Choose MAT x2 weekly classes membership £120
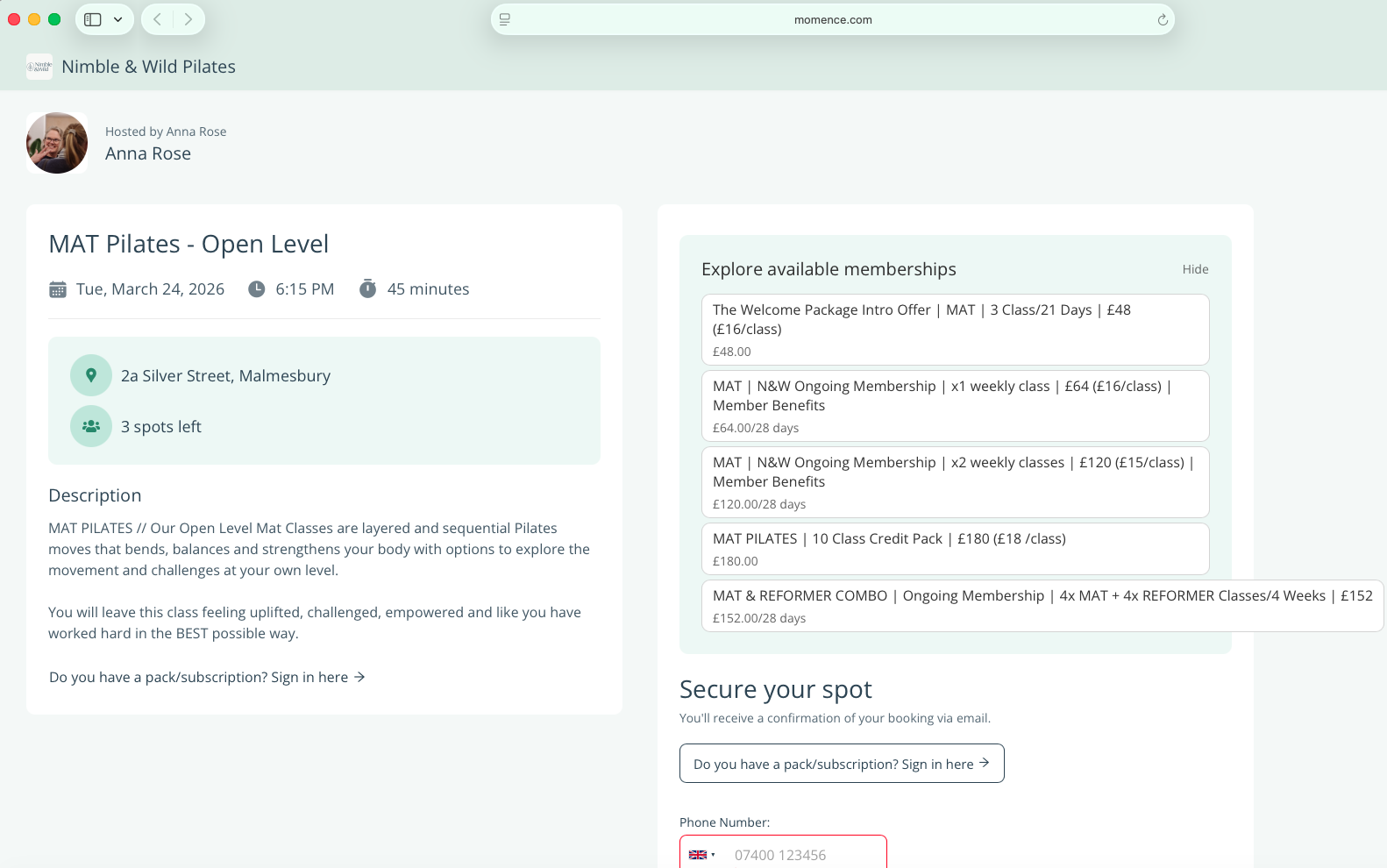Screen dimensions: 1387x868 coord(955,482)
